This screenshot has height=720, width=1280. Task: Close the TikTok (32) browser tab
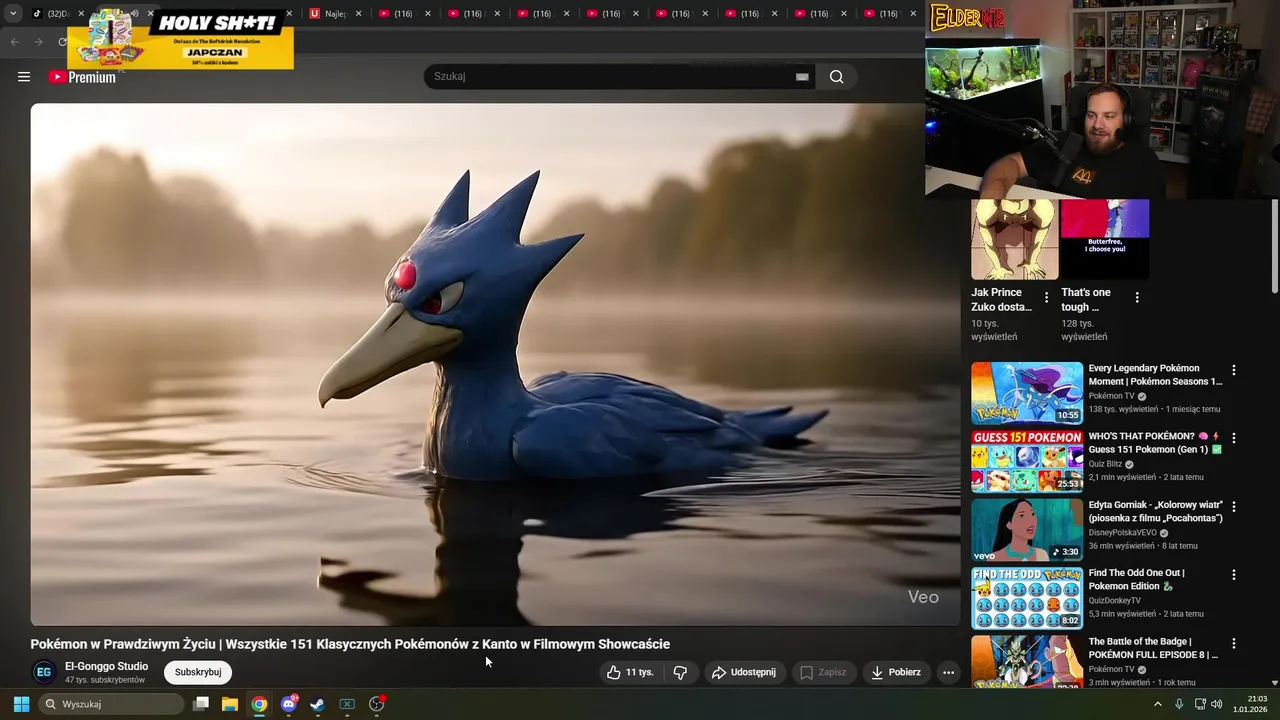(82, 14)
